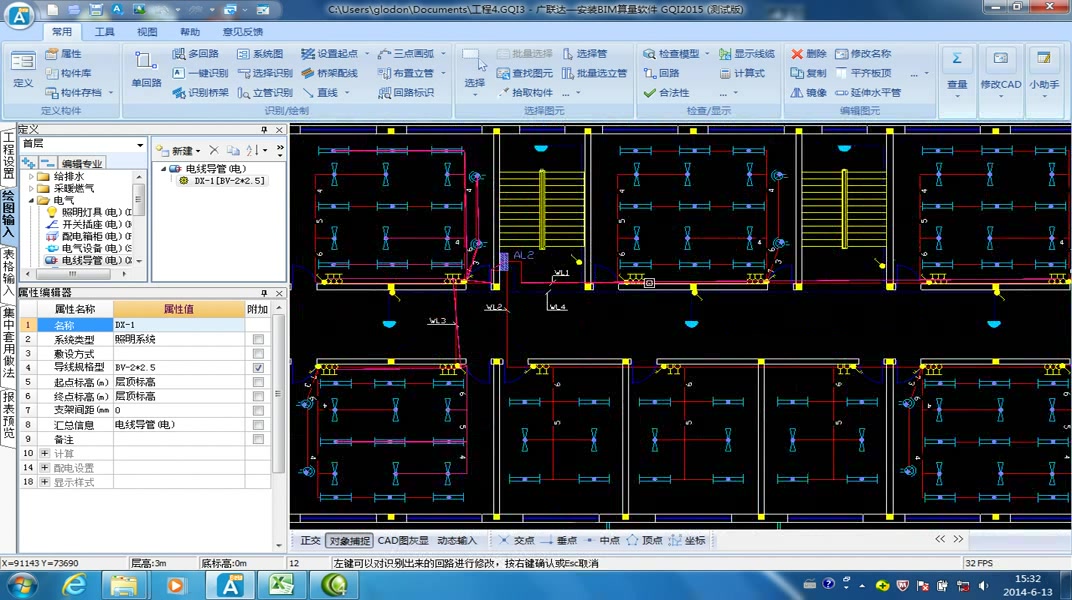Switch to the 工具 ribbon tab
The image size is (1072, 600).
click(105, 31)
